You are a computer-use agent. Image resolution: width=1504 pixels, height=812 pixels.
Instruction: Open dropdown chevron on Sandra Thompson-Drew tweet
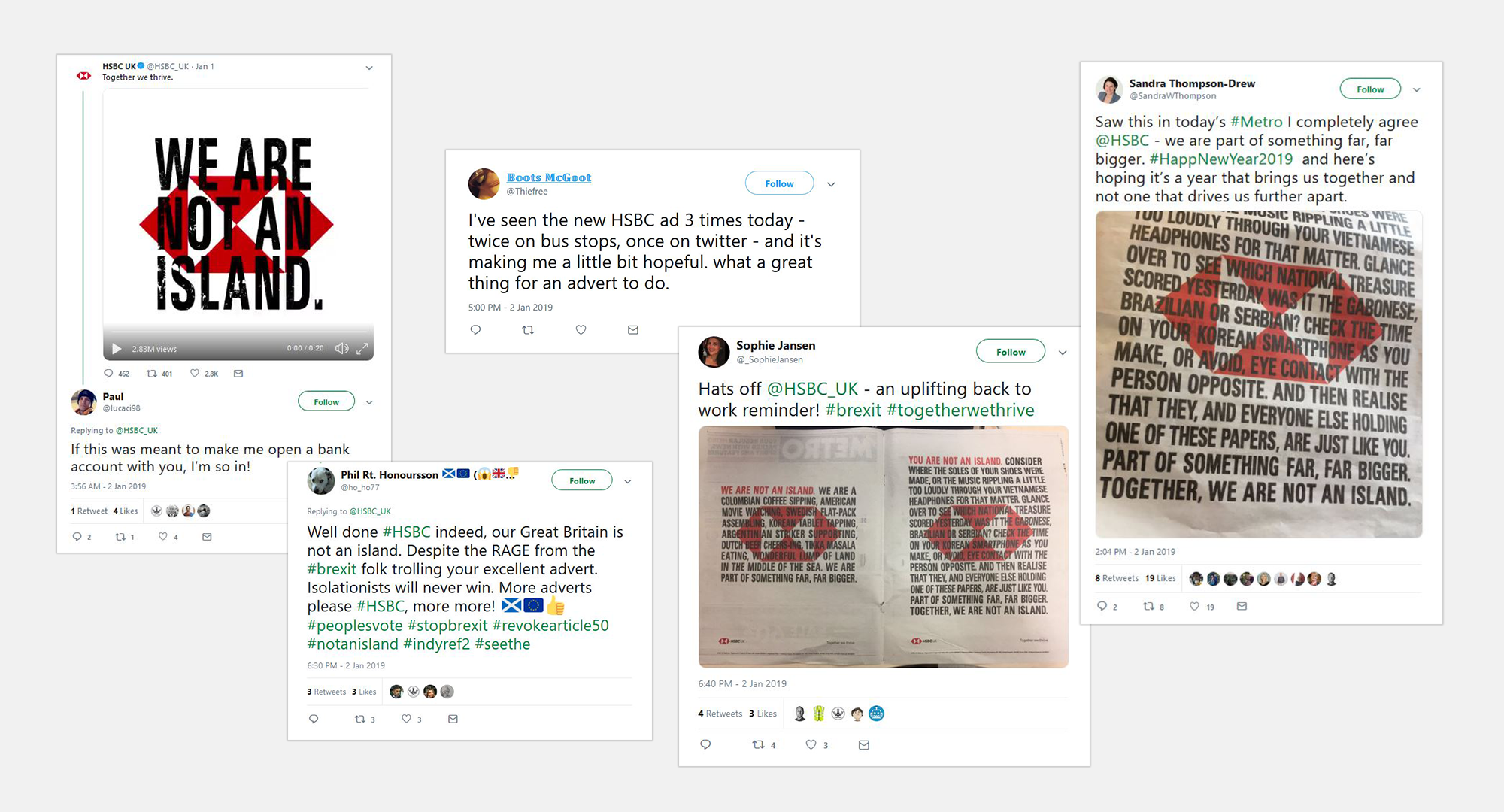1417,89
